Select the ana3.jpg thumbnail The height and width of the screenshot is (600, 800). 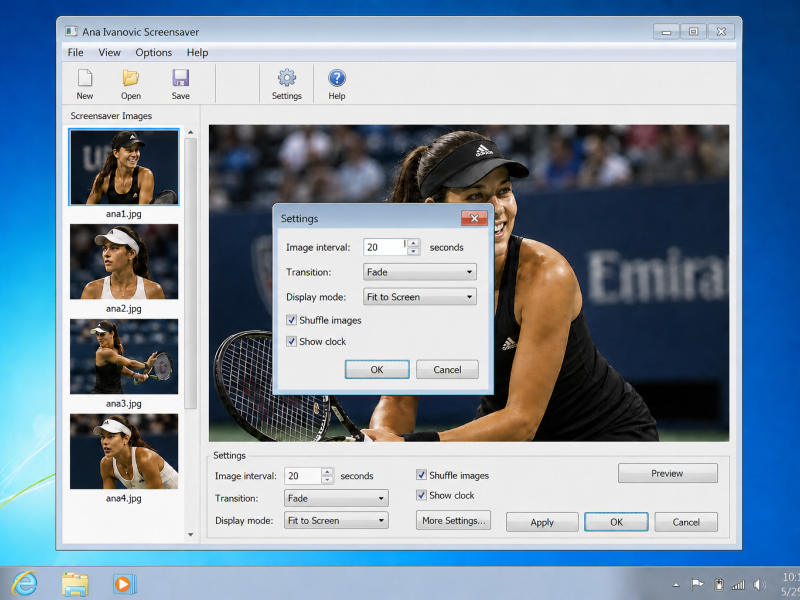[x=124, y=357]
